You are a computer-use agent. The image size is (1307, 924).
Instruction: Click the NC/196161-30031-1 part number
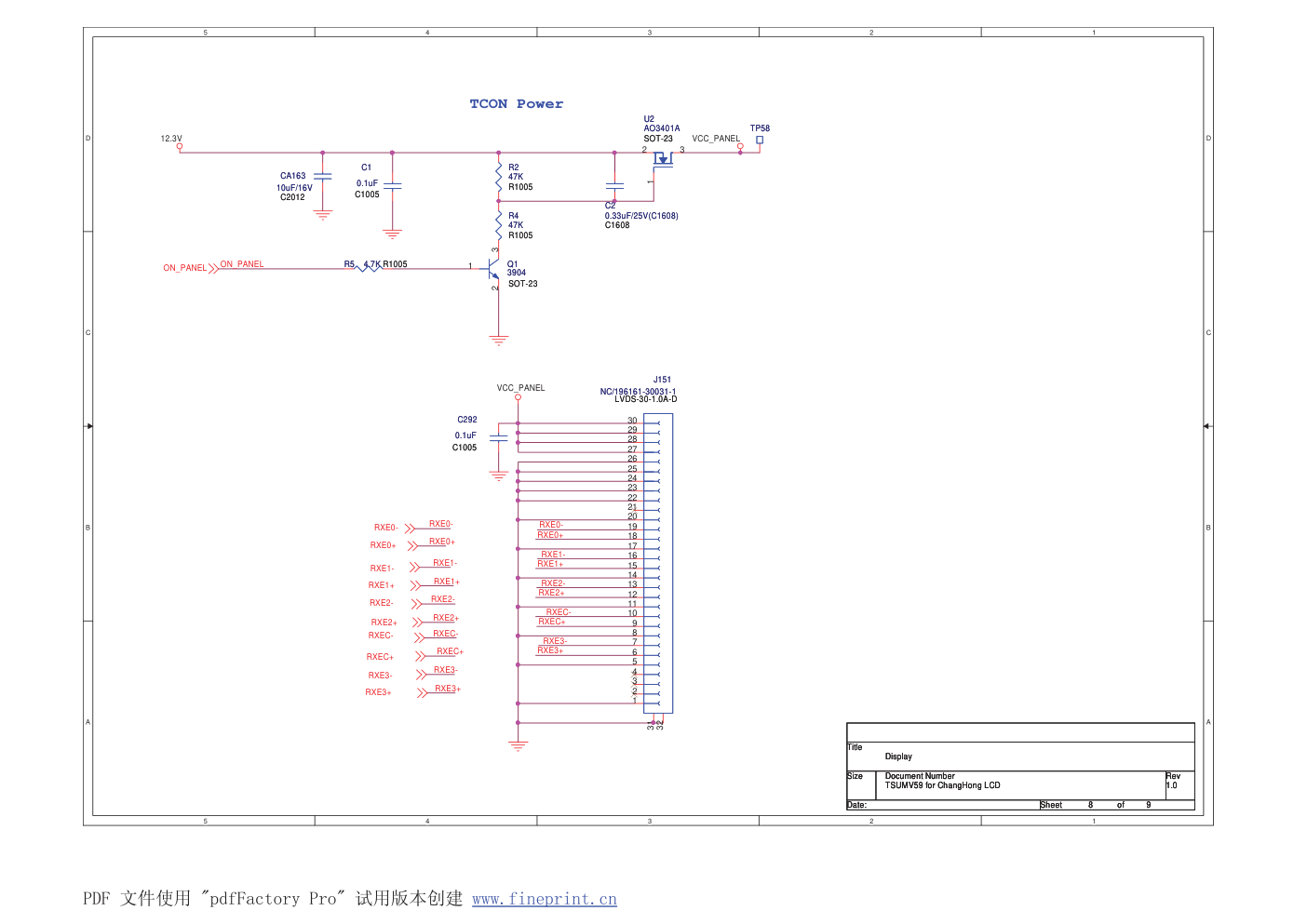tap(638, 392)
